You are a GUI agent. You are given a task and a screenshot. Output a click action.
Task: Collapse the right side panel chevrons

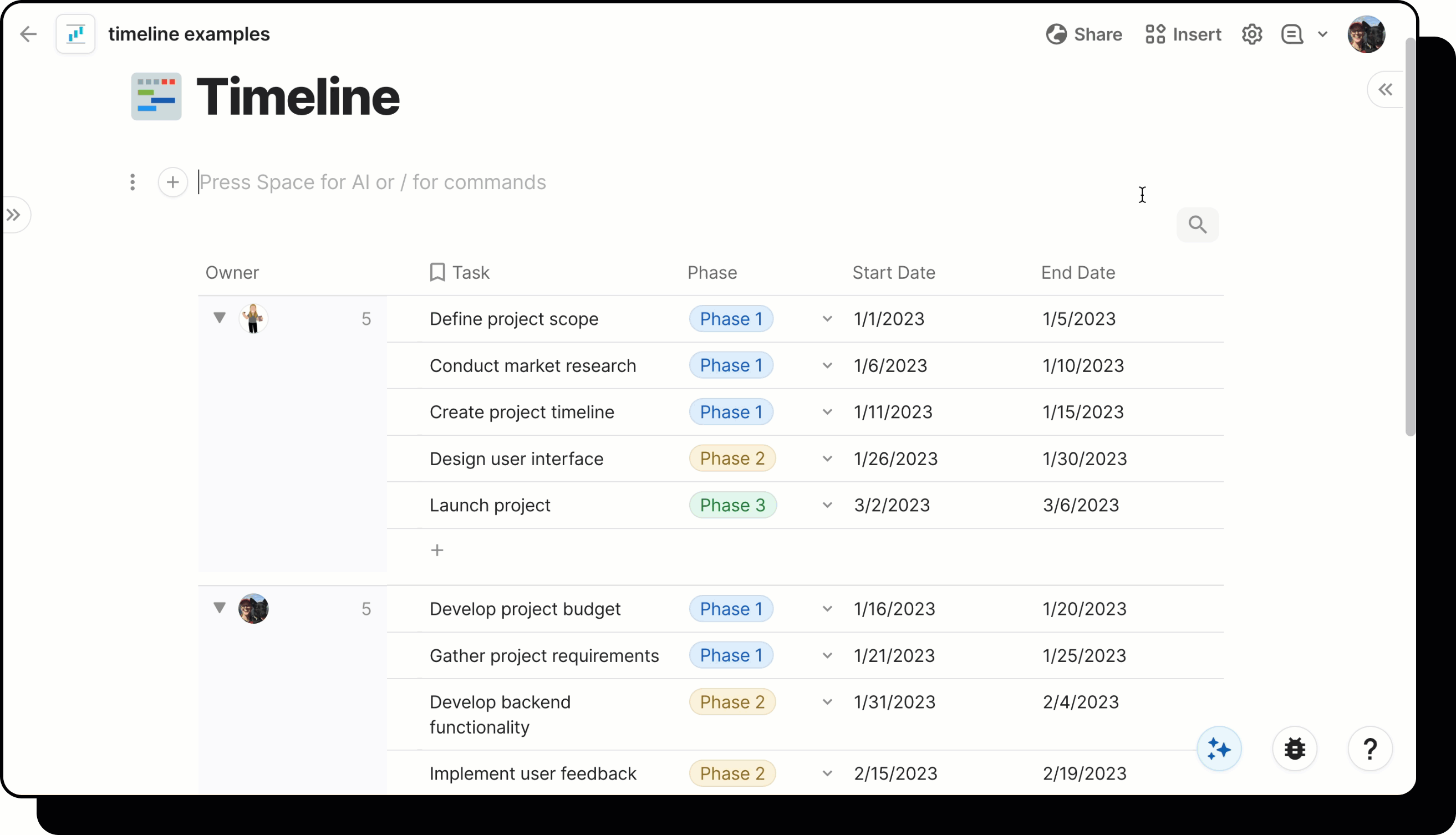(1385, 89)
